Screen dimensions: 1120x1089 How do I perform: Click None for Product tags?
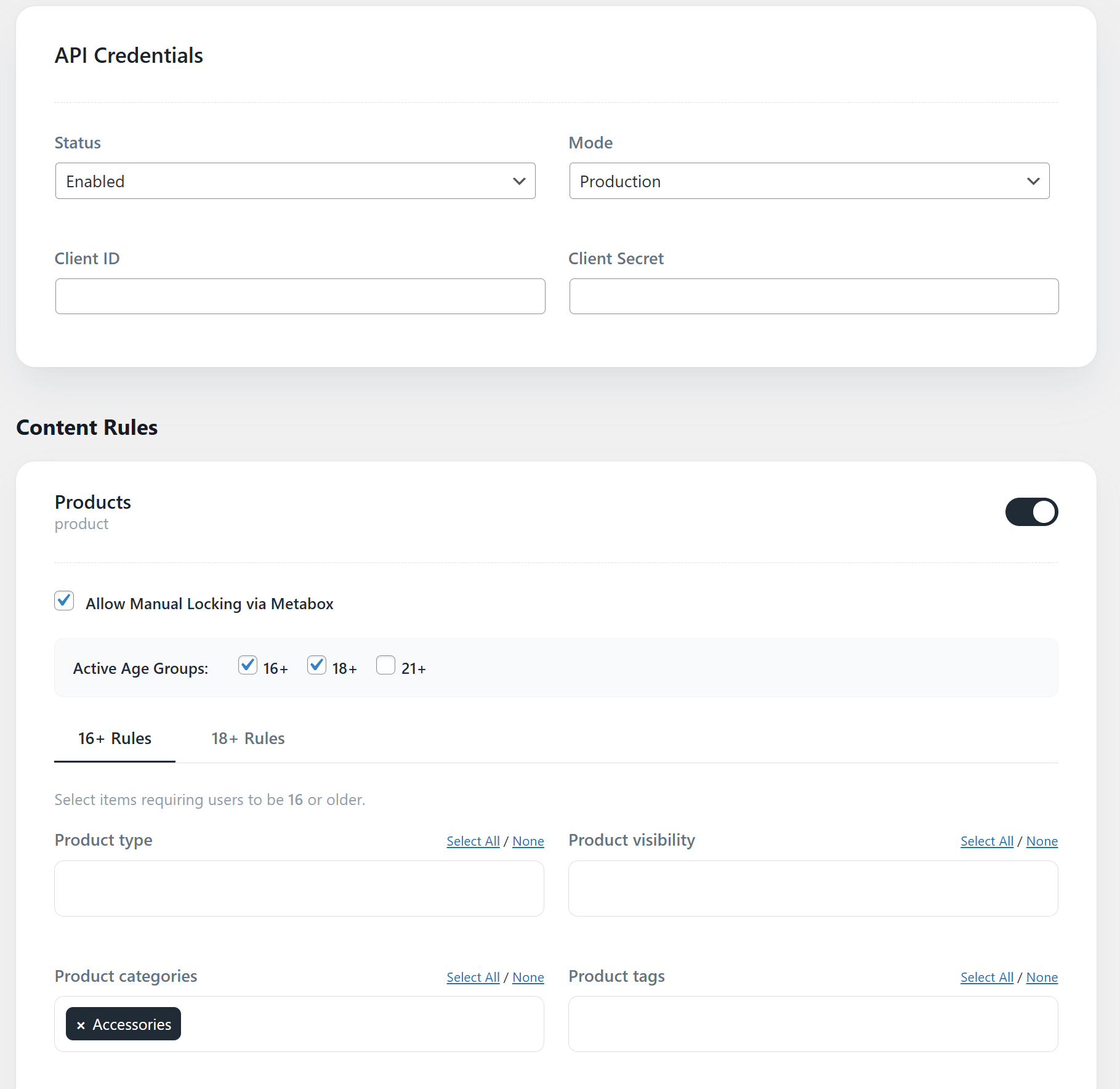(x=1042, y=978)
